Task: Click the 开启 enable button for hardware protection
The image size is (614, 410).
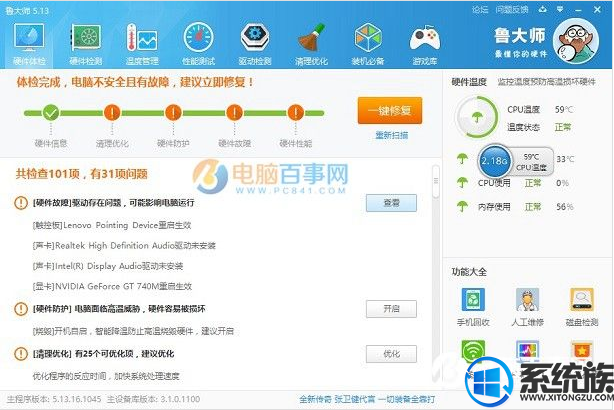Action: tap(391, 309)
